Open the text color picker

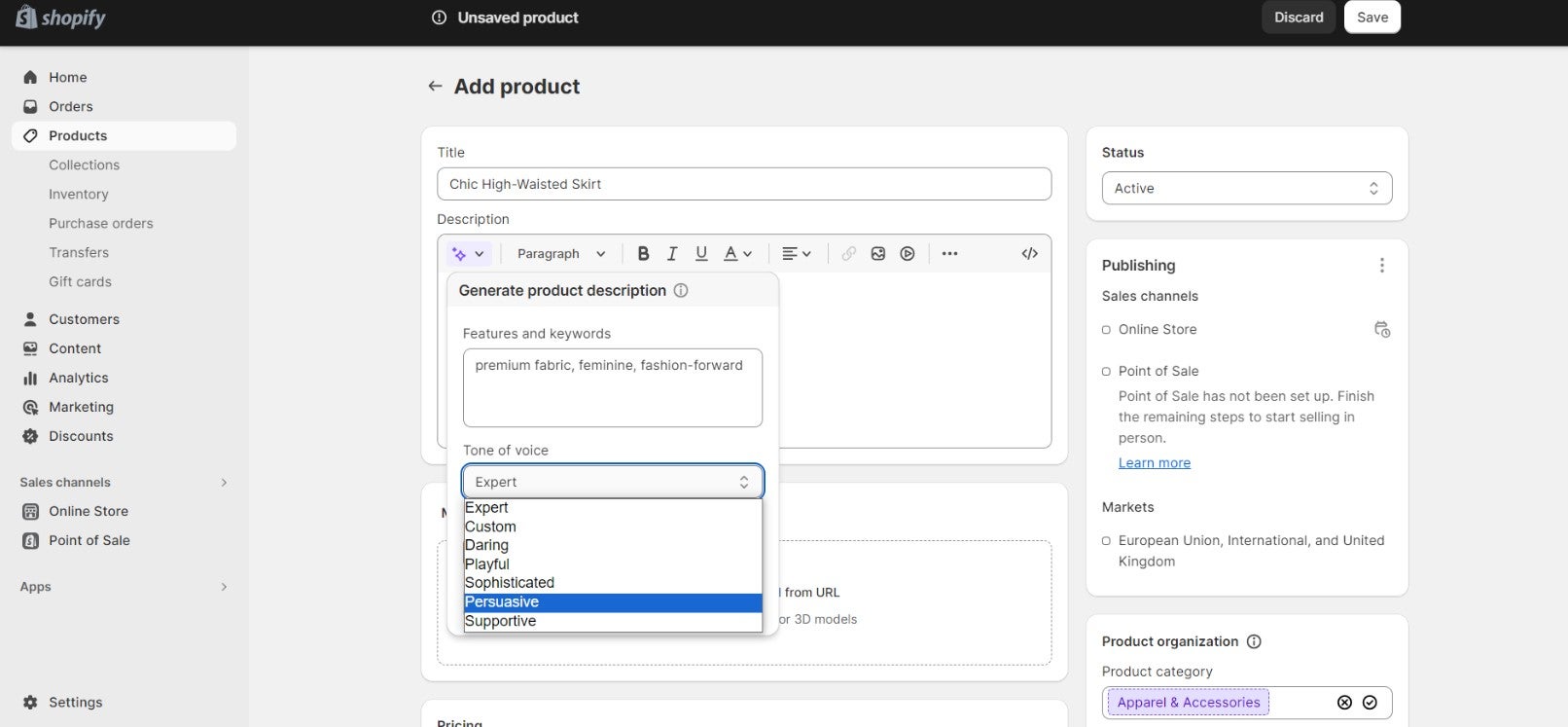737,254
